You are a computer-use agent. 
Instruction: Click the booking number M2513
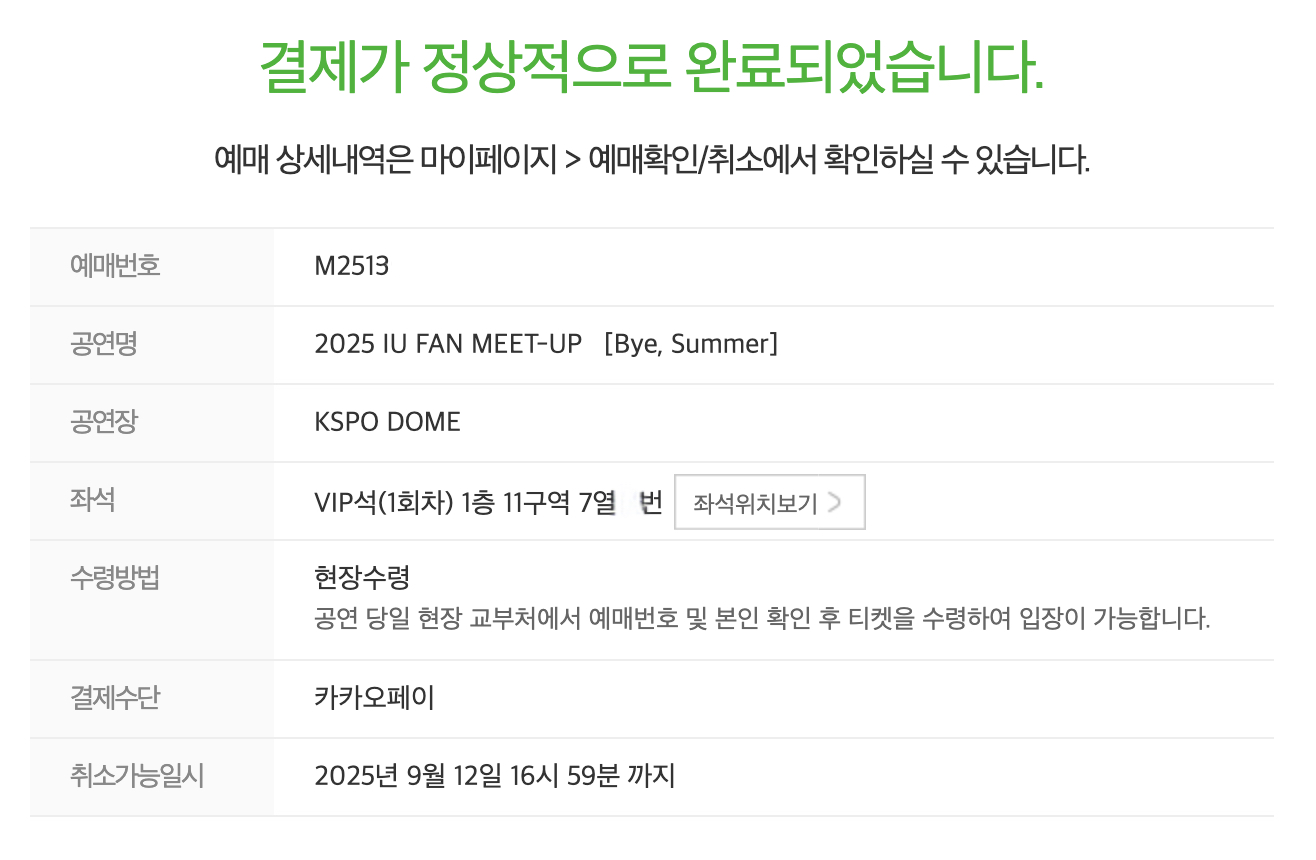[x=351, y=266]
